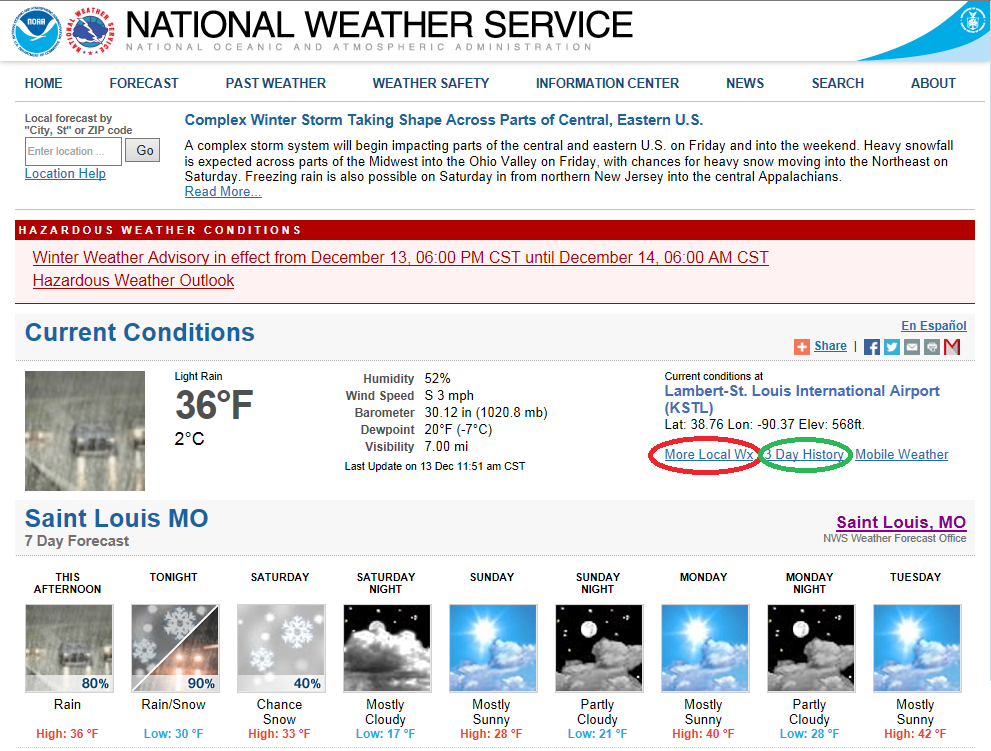
Task: Click the Enter location input field
Action: tap(73, 151)
